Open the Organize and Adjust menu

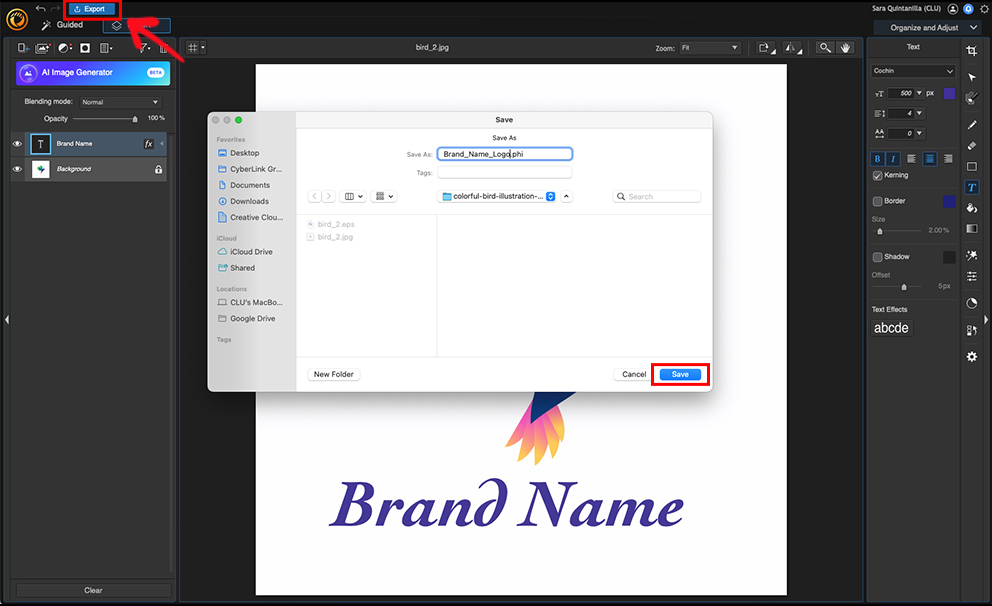(x=926, y=27)
